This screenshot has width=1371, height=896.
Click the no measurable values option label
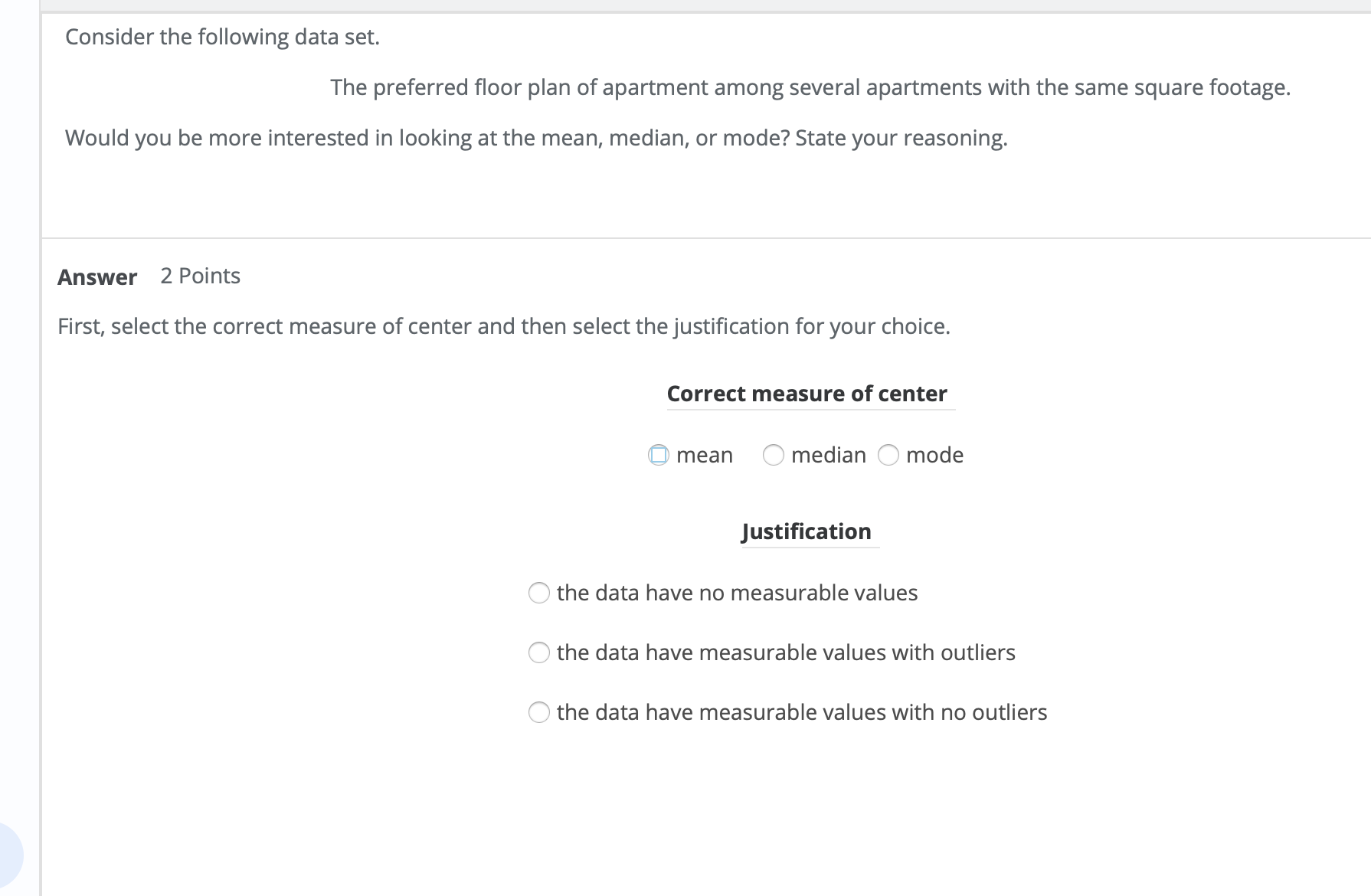pos(738,592)
